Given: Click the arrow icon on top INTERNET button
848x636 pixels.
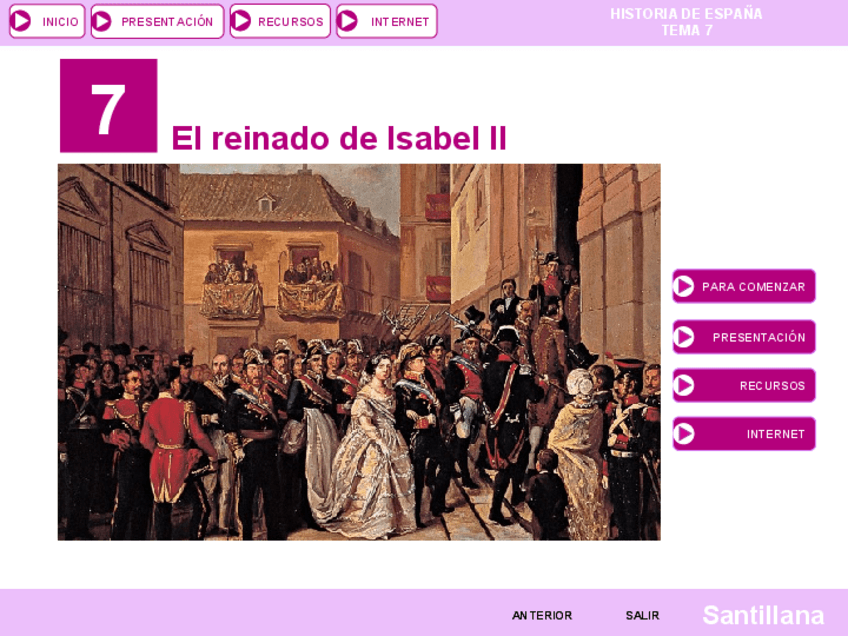Looking at the screenshot, I should (348, 21).
